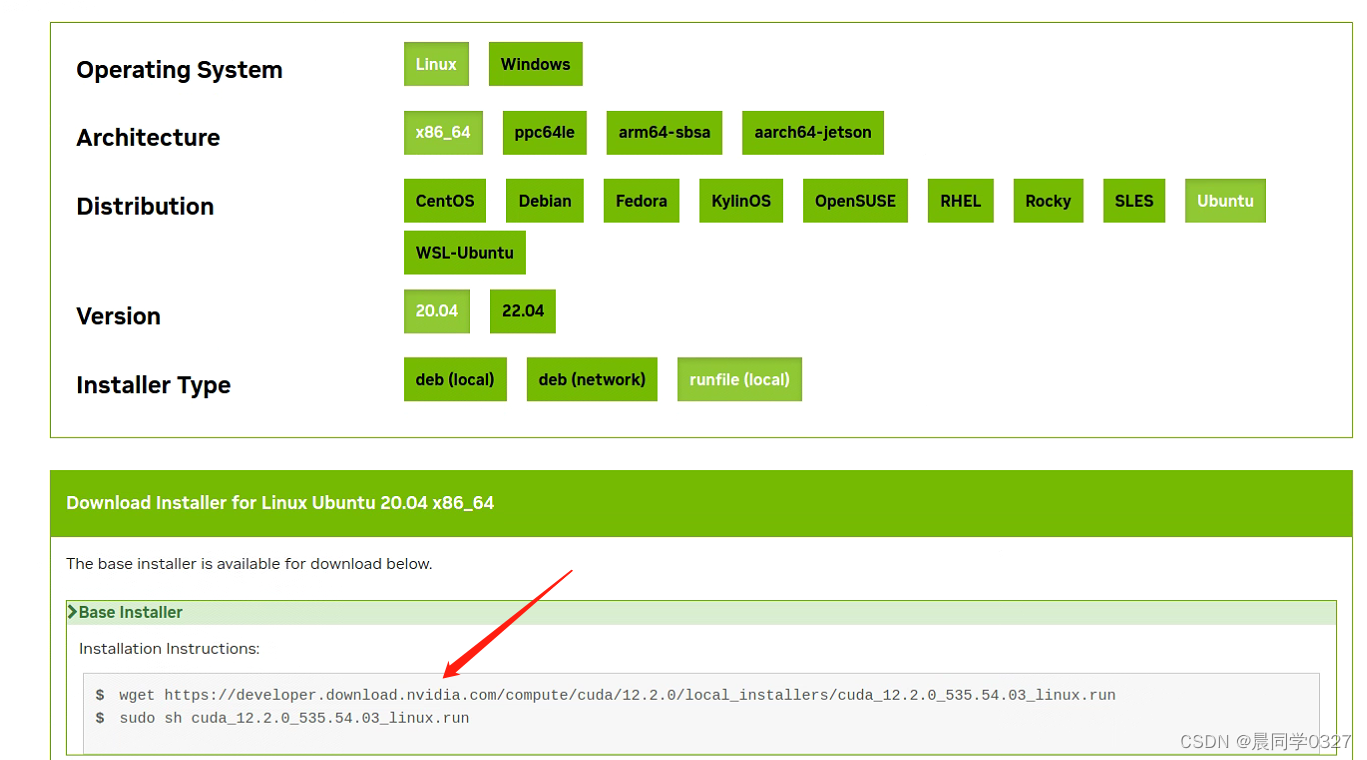Click the Installation Instructions label
The height and width of the screenshot is (760, 1367).
click(x=169, y=649)
